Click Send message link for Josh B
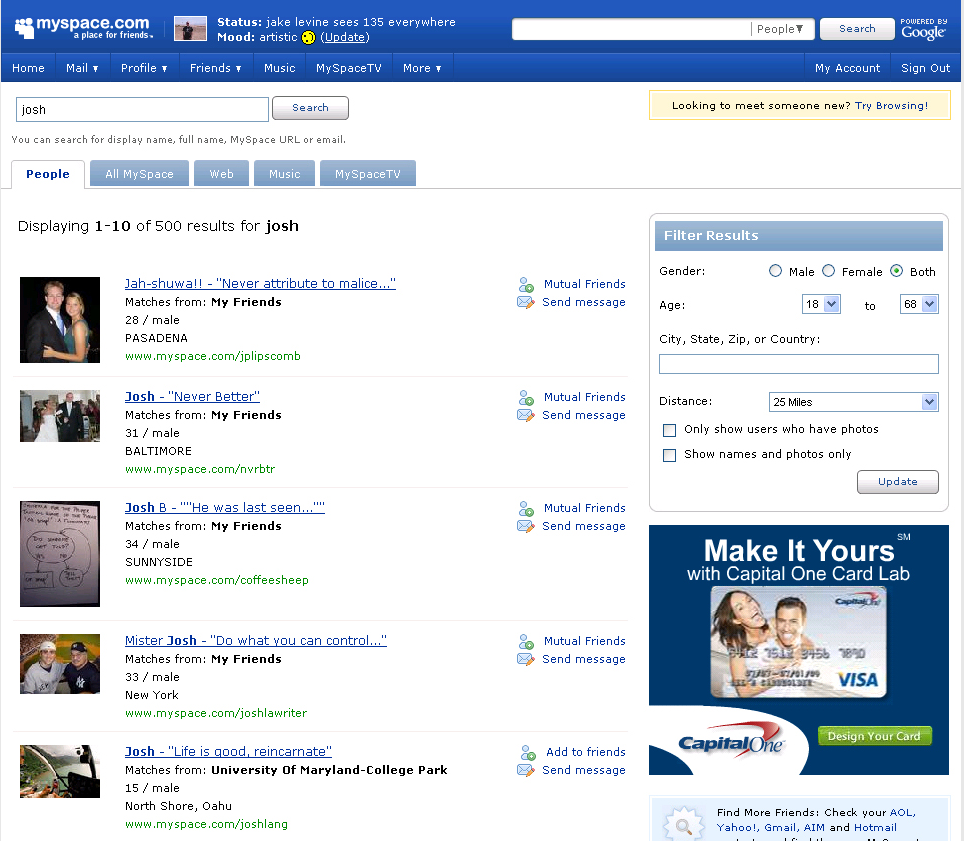The image size is (964, 841). 584,526
